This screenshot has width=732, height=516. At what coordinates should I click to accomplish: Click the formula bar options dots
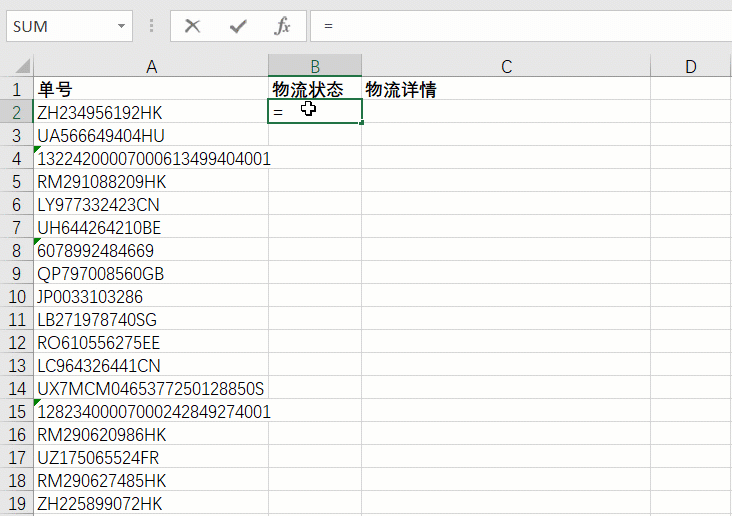pos(151,26)
